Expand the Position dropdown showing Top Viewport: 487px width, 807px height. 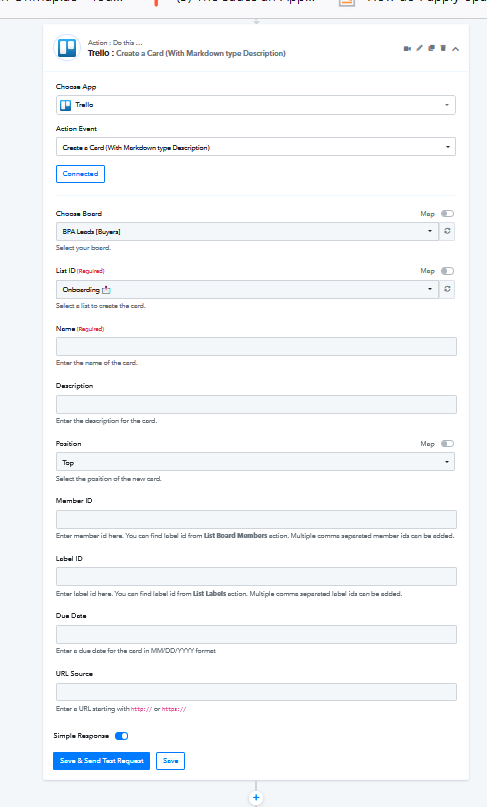tap(255, 462)
